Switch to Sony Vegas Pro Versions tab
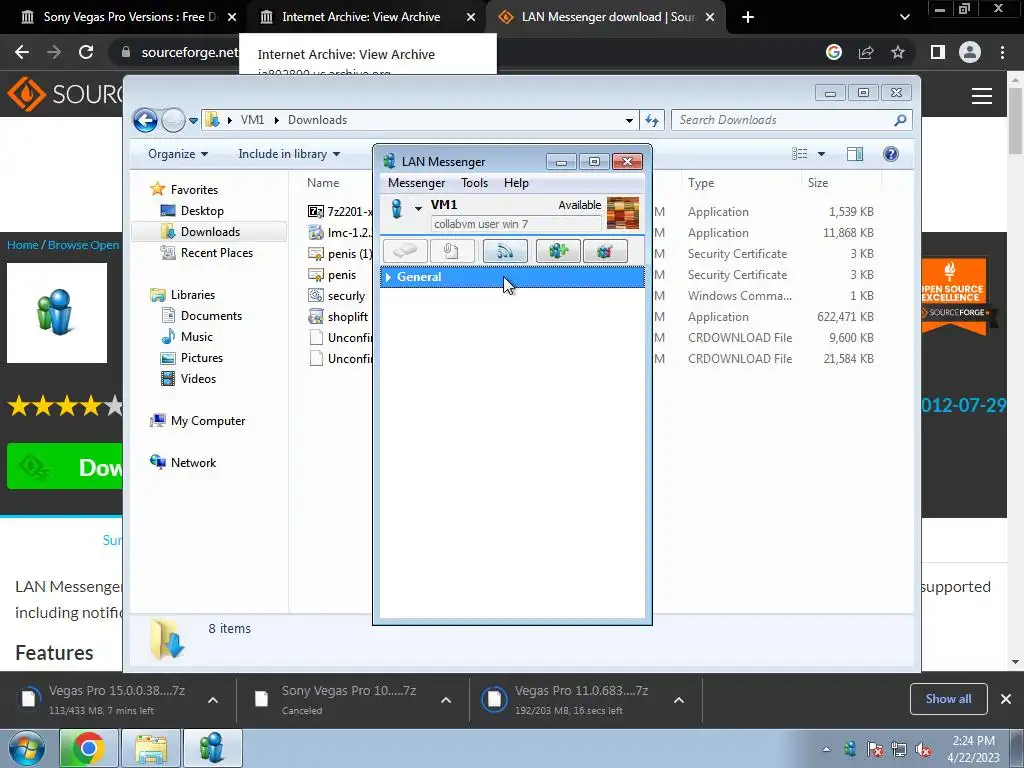This screenshot has height=768, width=1024. point(128,17)
